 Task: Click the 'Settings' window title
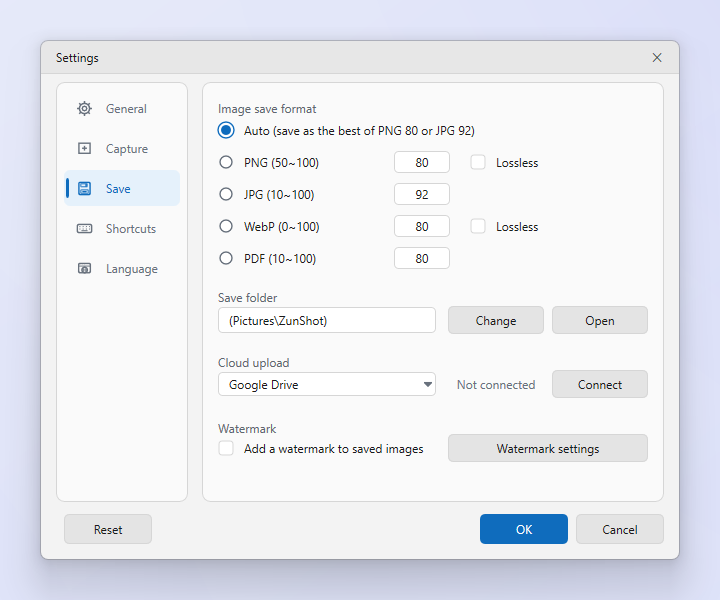[x=77, y=58]
